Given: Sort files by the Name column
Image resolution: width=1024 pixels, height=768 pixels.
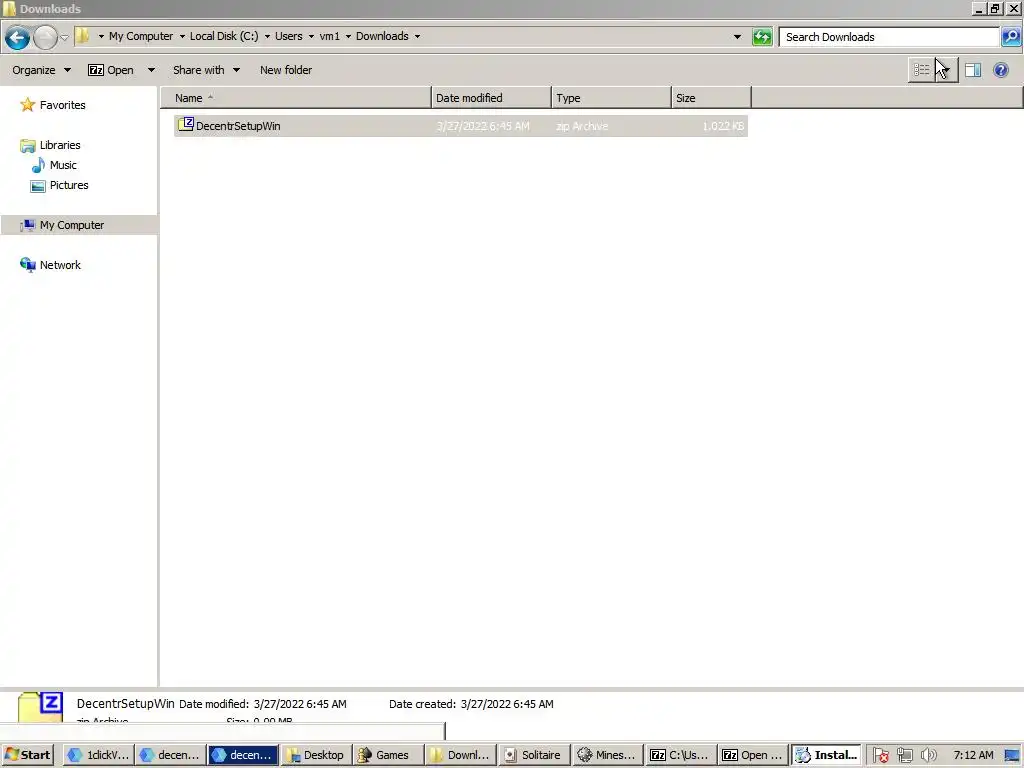Looking at the screenshot, I should tap(296, 98).
